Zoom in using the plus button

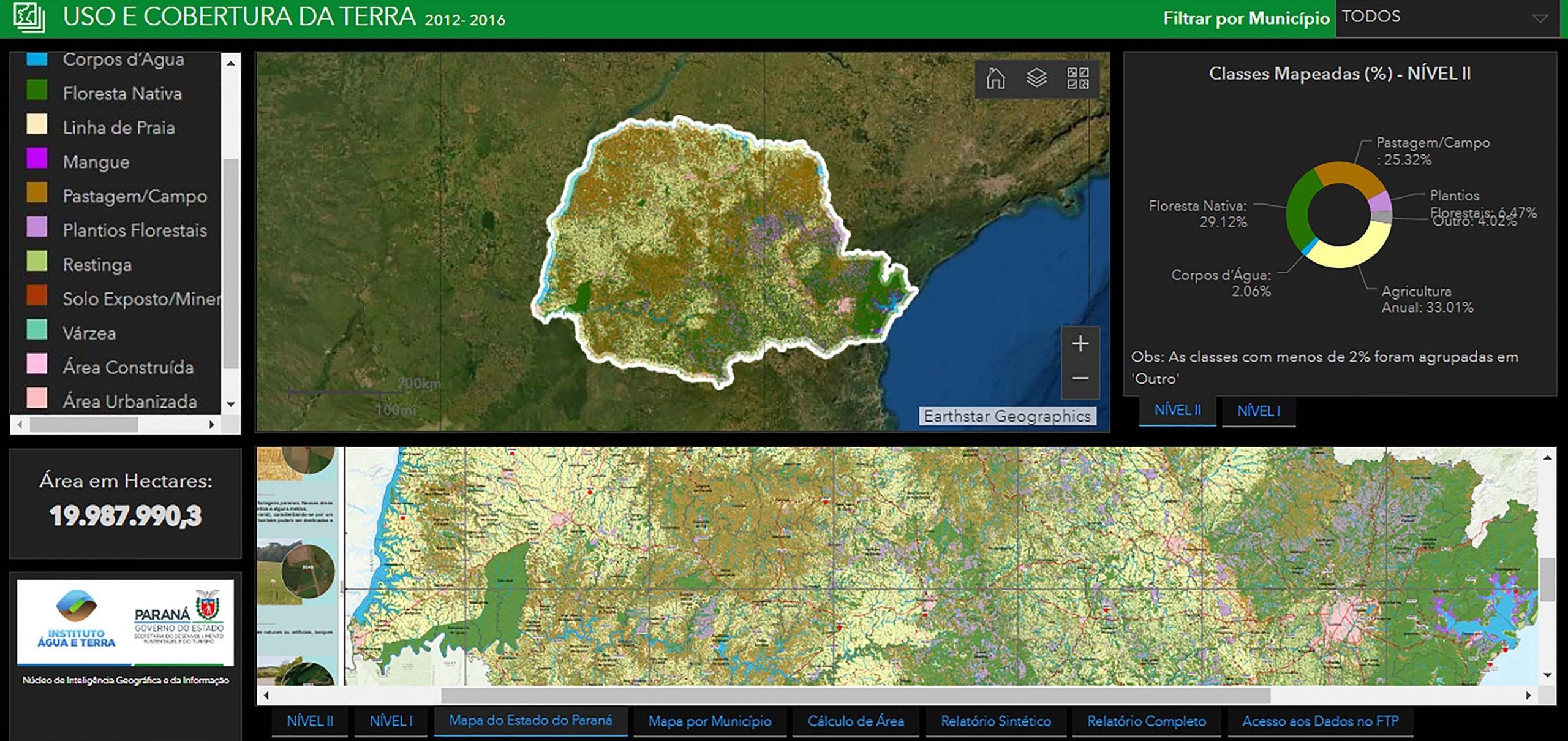point(1080,344)
